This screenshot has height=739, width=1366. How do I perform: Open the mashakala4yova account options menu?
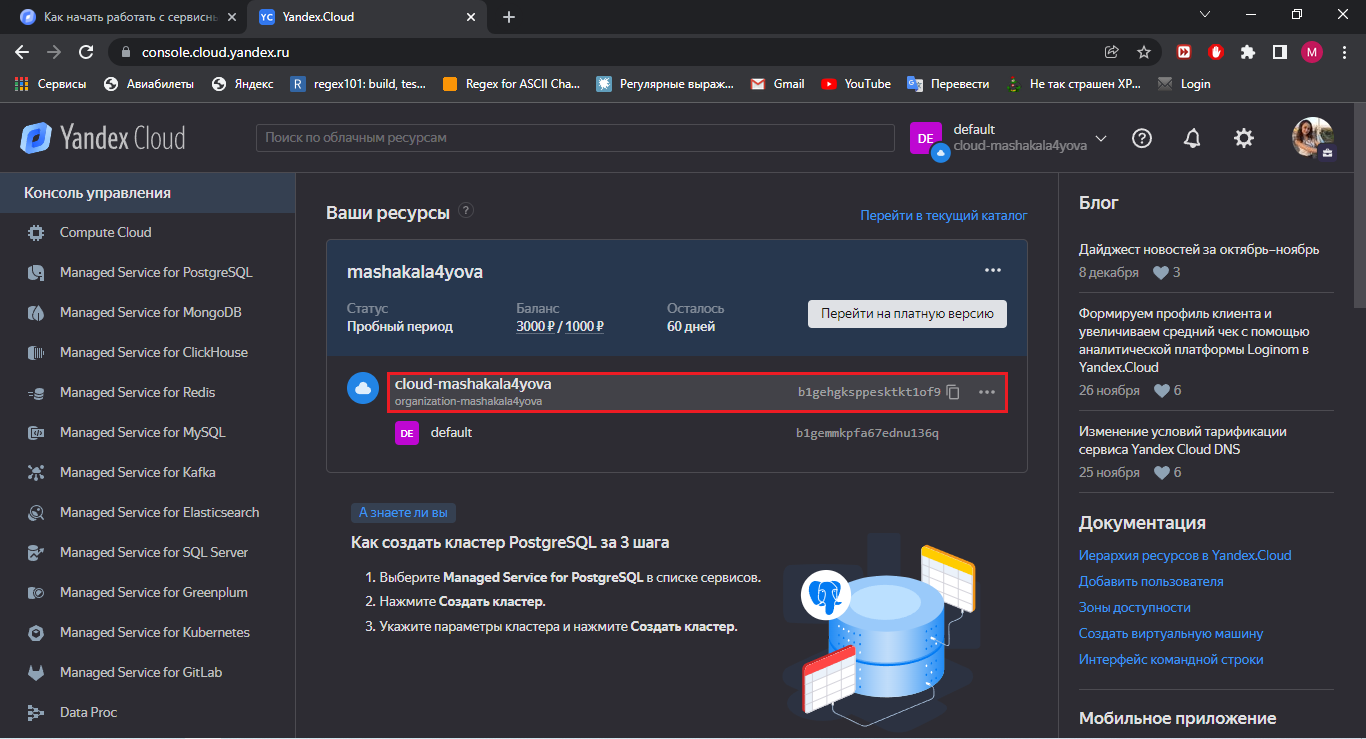click(x=993, y=271)
